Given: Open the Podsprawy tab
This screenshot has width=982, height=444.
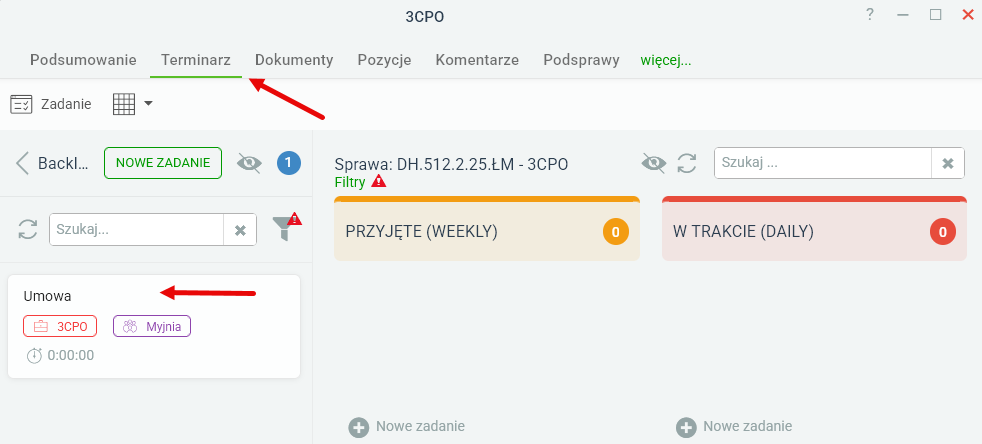Looking at the screenshot, I should point(581,60).
